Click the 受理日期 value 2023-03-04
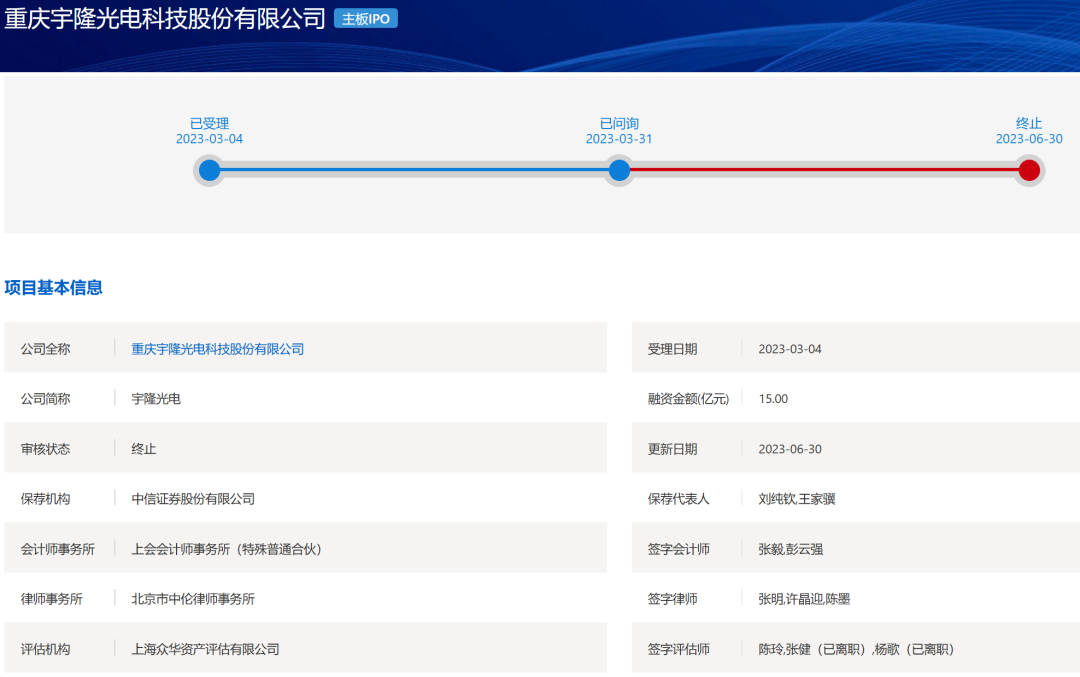This screenshot has width=1080, height=677. pyautogui.click(x=790, y=349)
